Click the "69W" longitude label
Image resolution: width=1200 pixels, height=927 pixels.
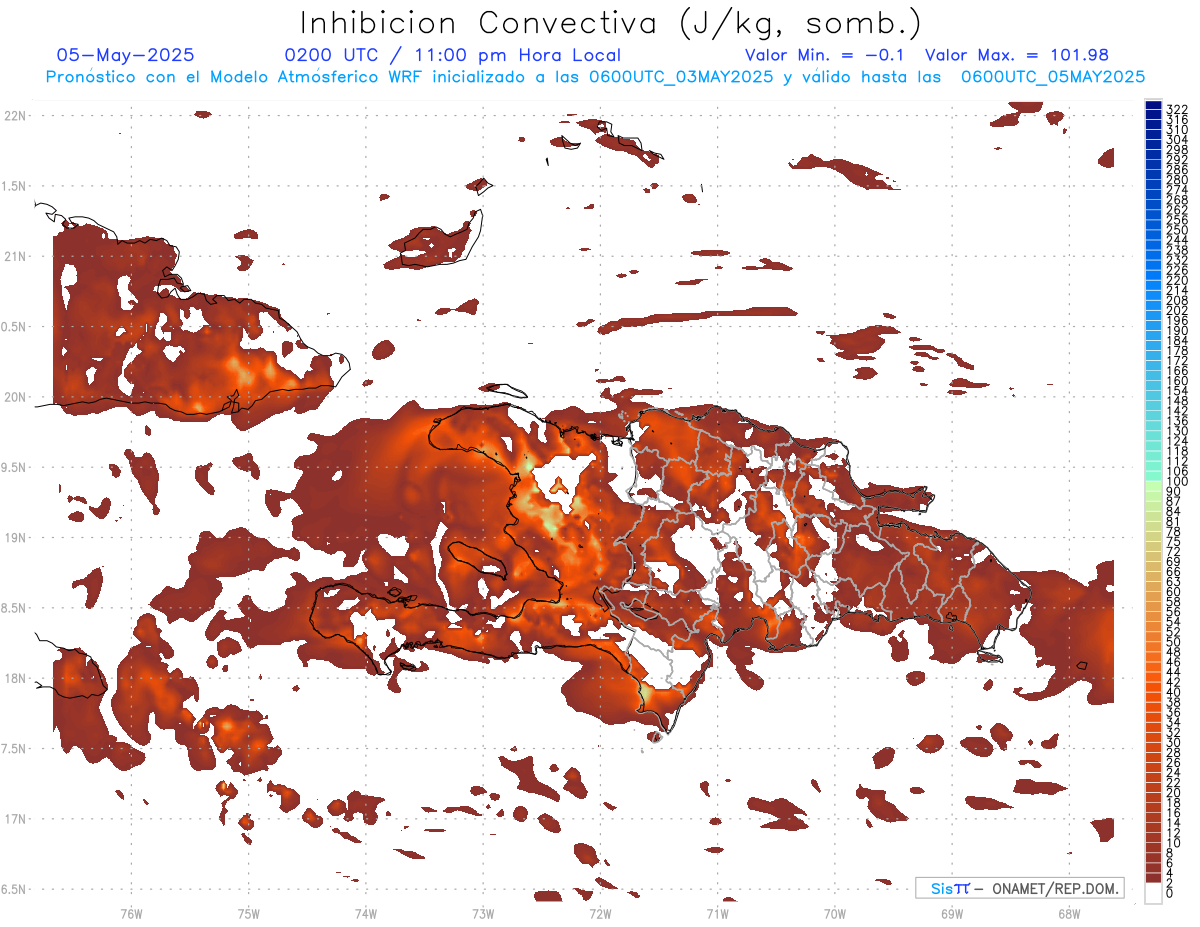pyautogui.click(x=951, y=913)
